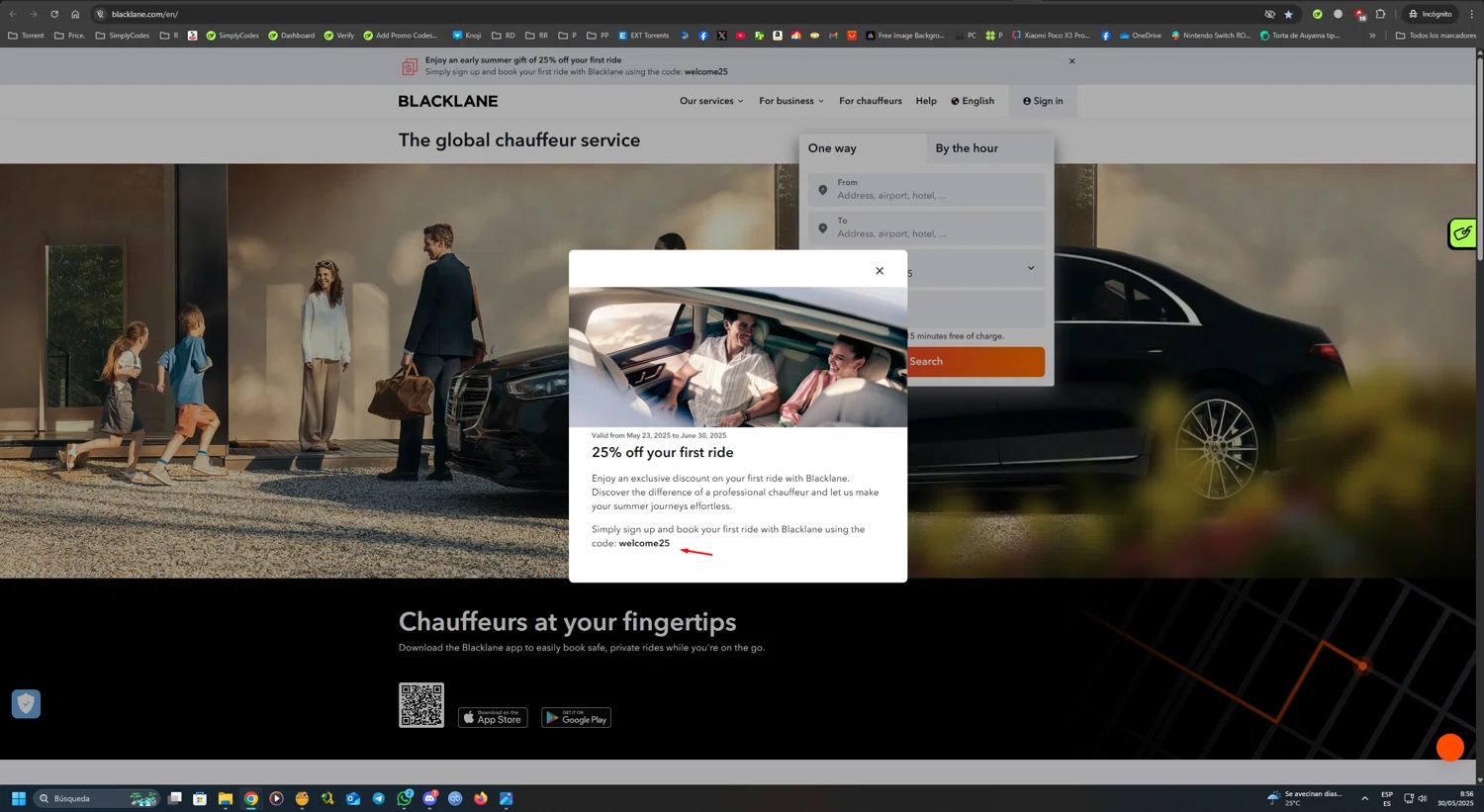Focus the To address field

pos(926,227)
